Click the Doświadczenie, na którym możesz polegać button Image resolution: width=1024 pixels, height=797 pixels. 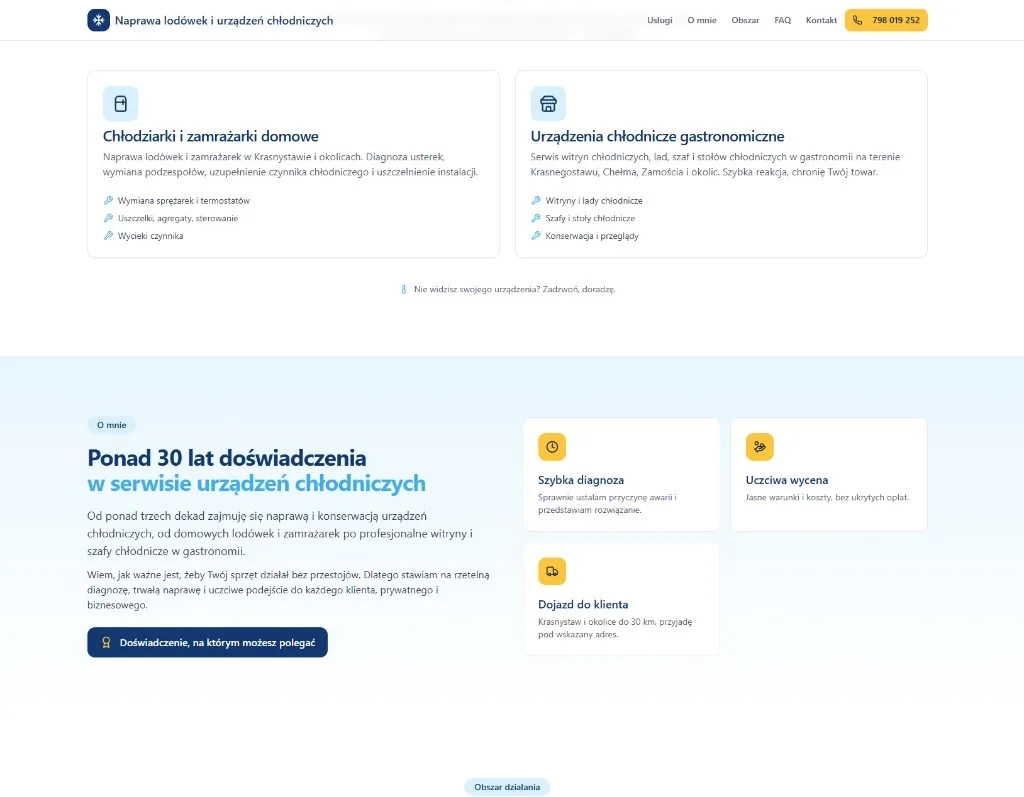[x=208, y=643]
